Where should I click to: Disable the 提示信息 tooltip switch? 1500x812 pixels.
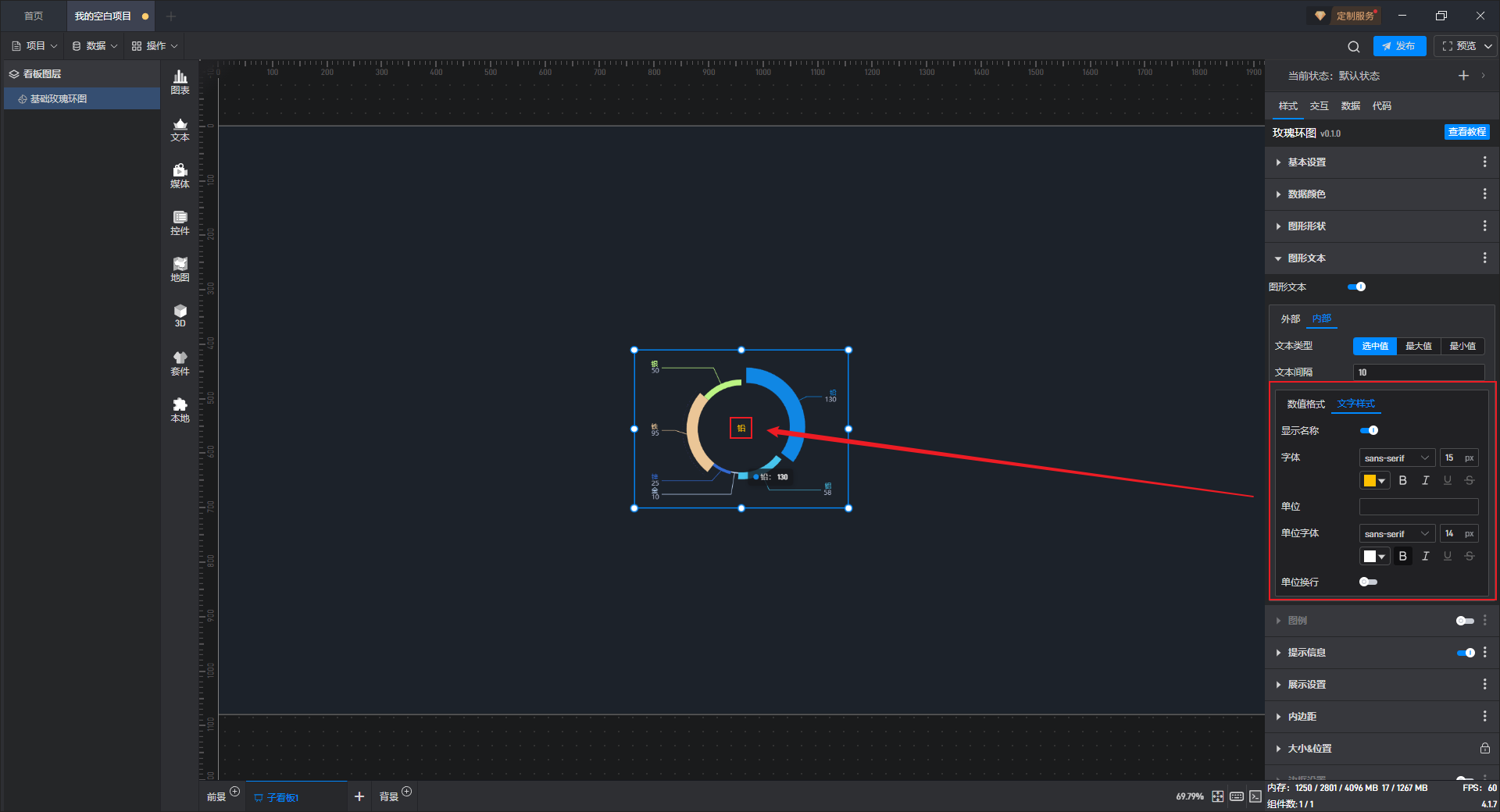(x=1466, y=653)
